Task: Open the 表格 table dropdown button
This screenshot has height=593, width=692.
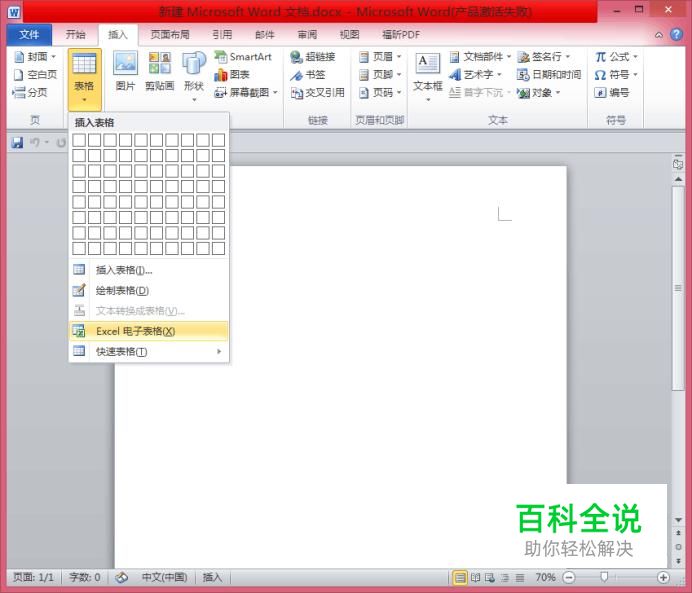Action: [x=84, y=79]
